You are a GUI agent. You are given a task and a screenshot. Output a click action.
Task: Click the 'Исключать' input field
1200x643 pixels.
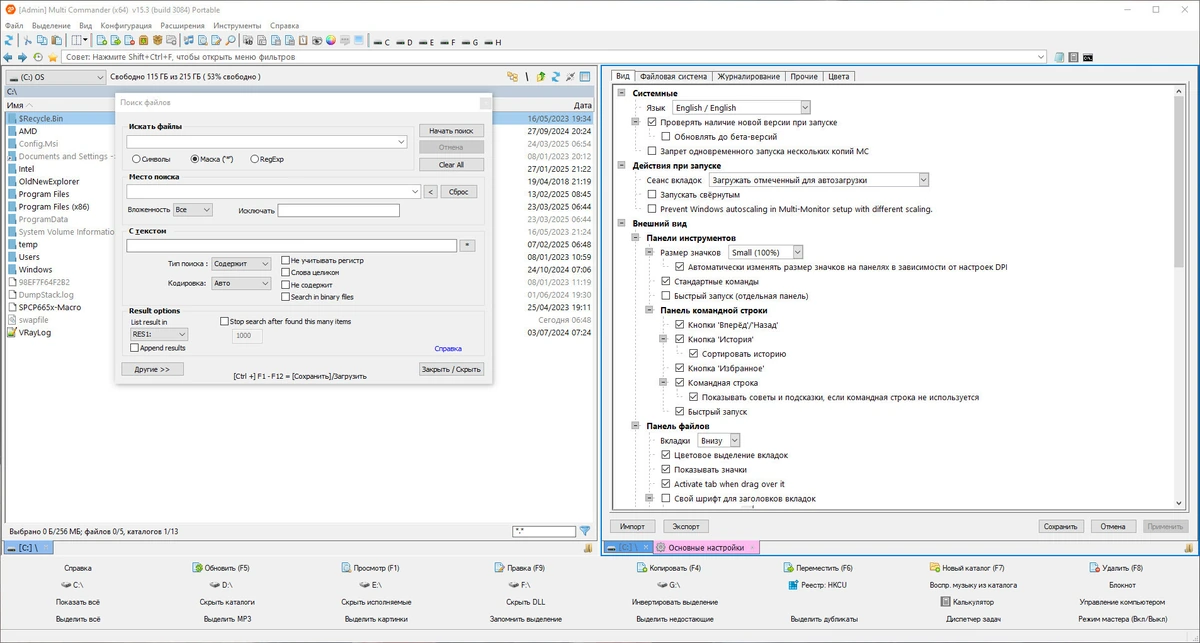coord(338,210)
